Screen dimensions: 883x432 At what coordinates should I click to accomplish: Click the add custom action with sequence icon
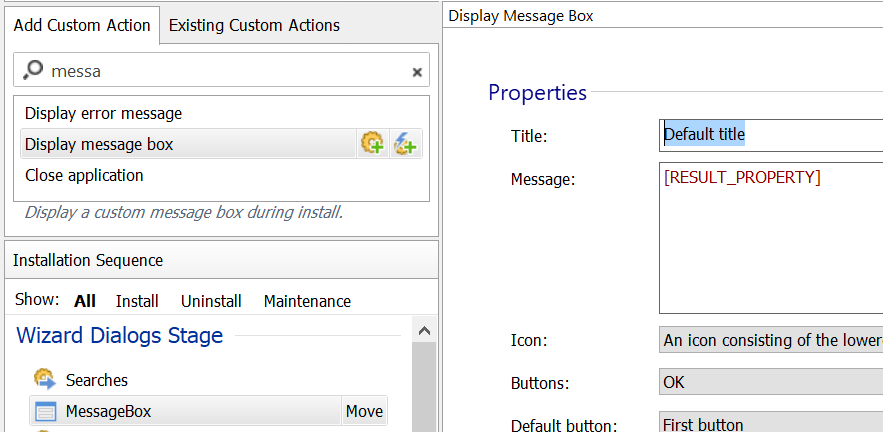[372, 144]
